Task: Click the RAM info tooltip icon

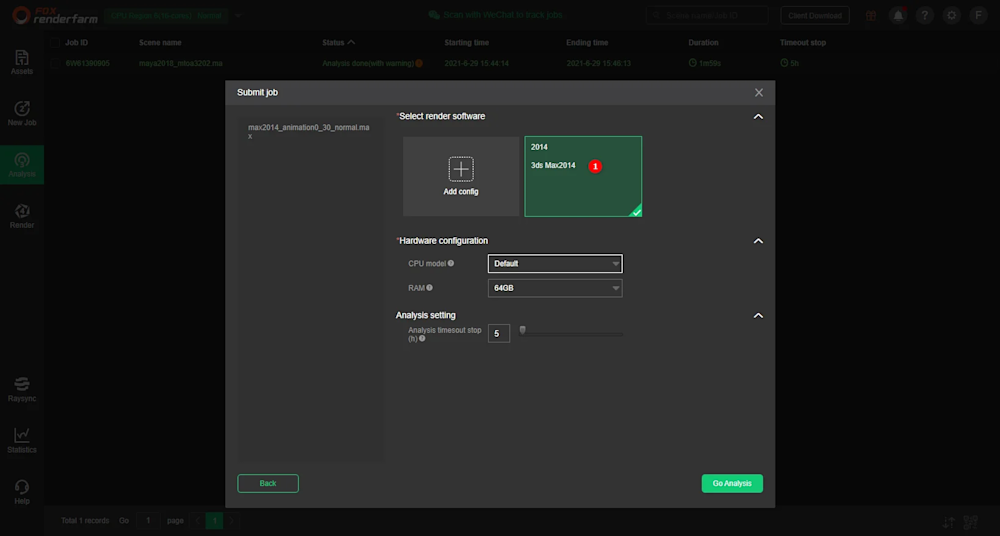Action: pyautogui.click(x=429, y=288)
